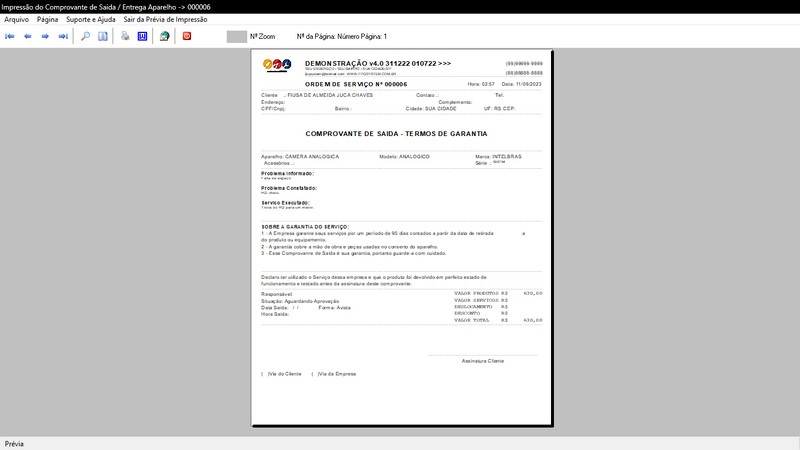Image resolution: width=800 pixels, height=450 pixels.
Task: Click the Problema Constatado label
Action: tap(289, 188)
